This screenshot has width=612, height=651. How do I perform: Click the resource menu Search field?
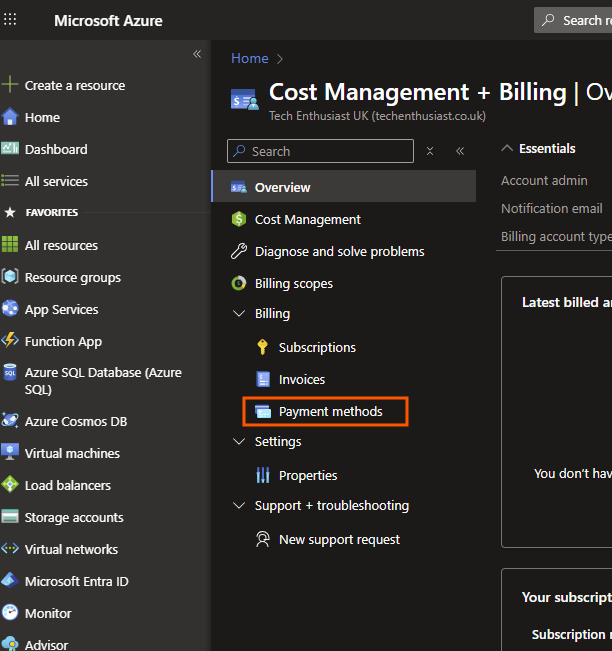[321, 151]
